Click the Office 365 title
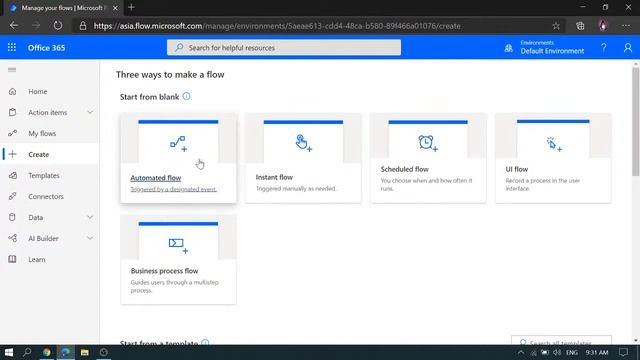 click(46, 48)
